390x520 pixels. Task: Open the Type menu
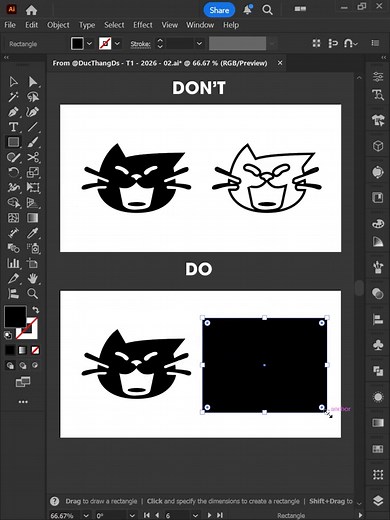(x=87, y=25)
